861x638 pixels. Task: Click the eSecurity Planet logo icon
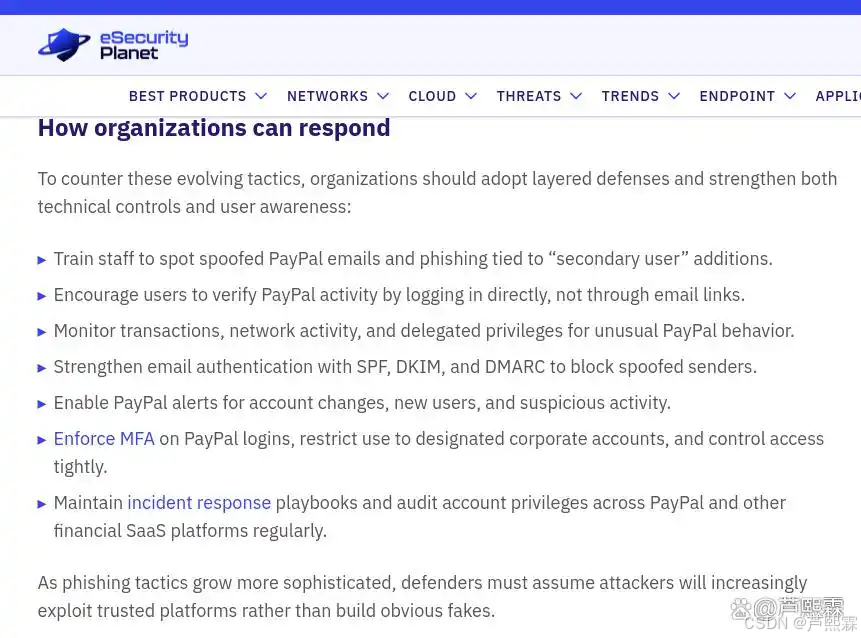(64, 45)
